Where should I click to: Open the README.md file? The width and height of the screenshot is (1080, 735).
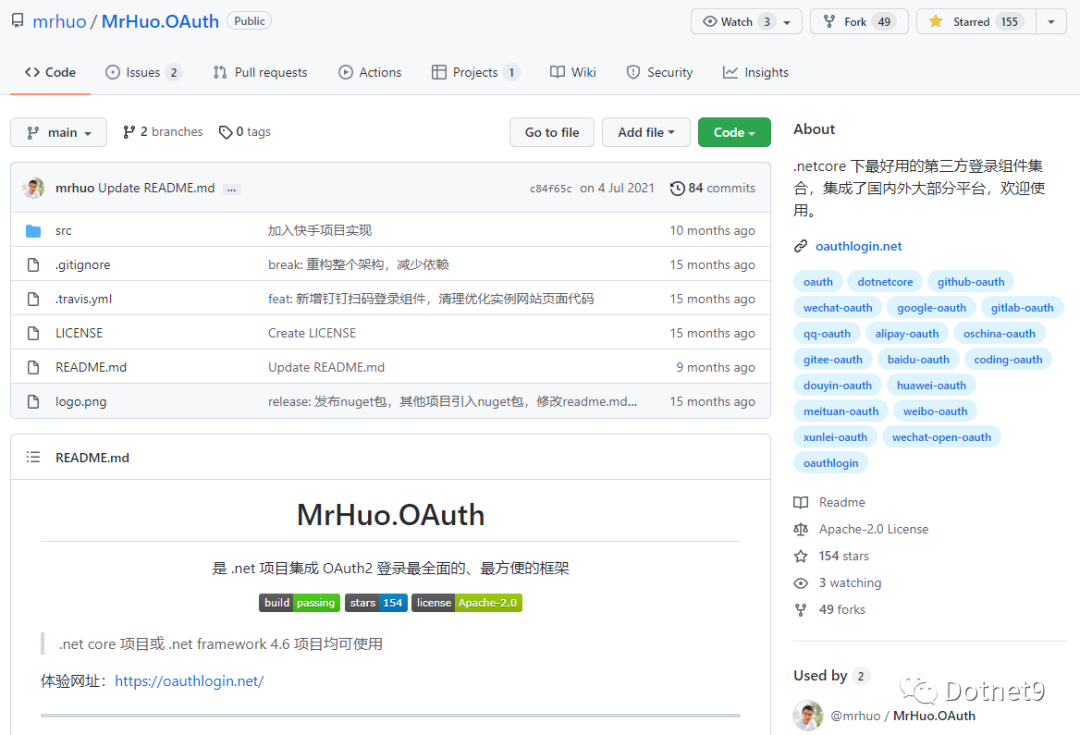91,367
